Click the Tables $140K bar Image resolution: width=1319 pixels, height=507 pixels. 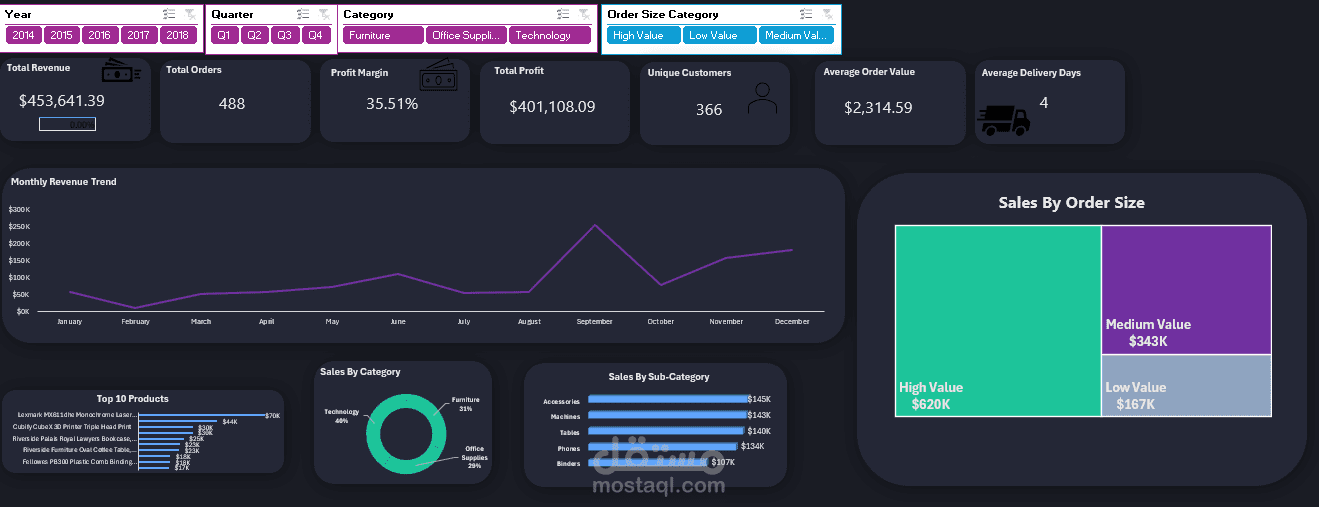coord(664,431)
